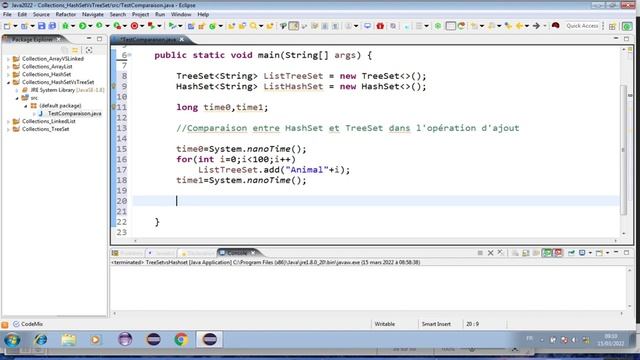This screenshot has height=360, width=640.
Task: Open the Navigate menu
Action: [x=93, y=14]
